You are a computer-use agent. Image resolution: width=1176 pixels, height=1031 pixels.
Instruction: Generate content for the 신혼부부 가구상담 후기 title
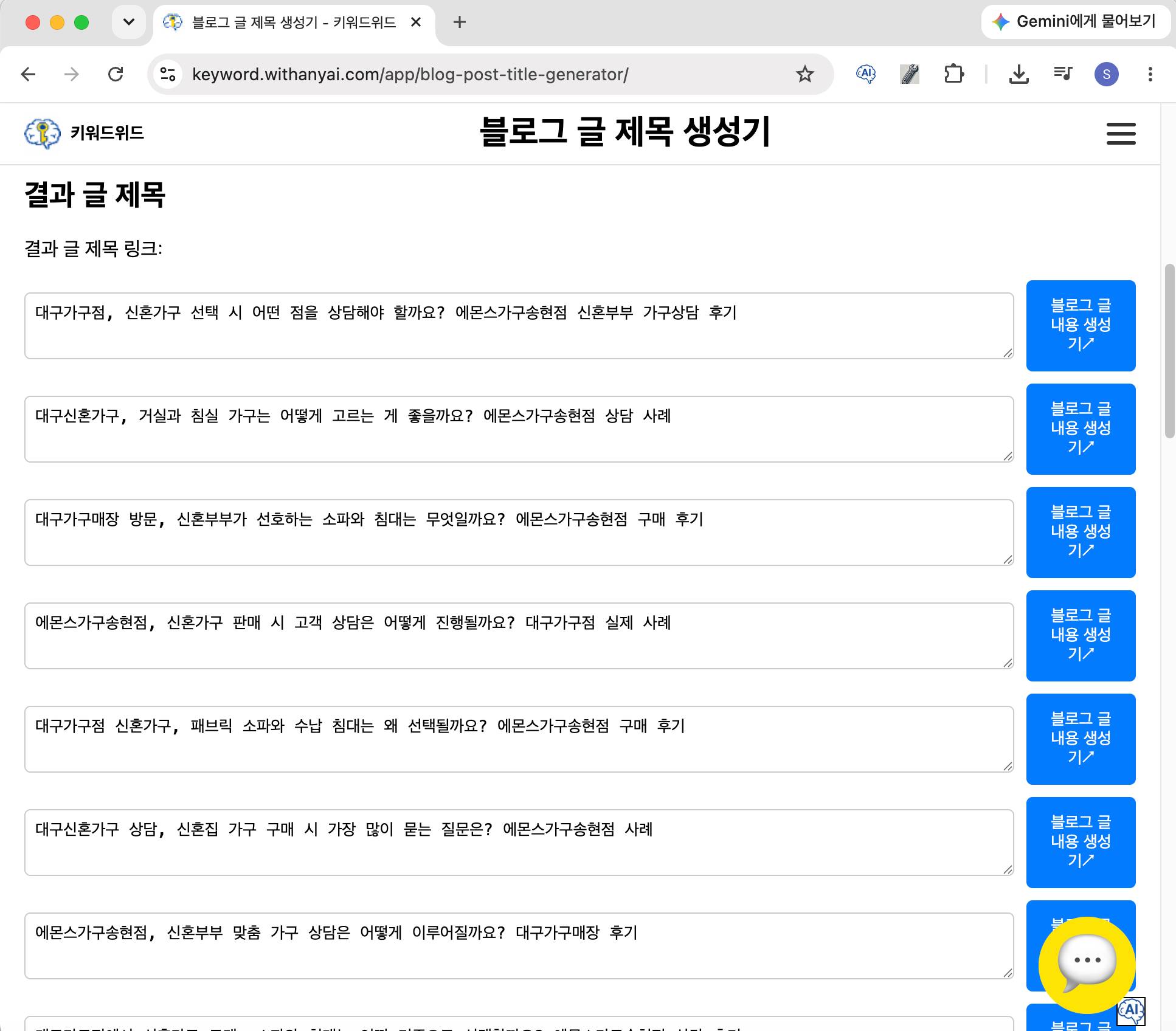tap(1081, 326)
